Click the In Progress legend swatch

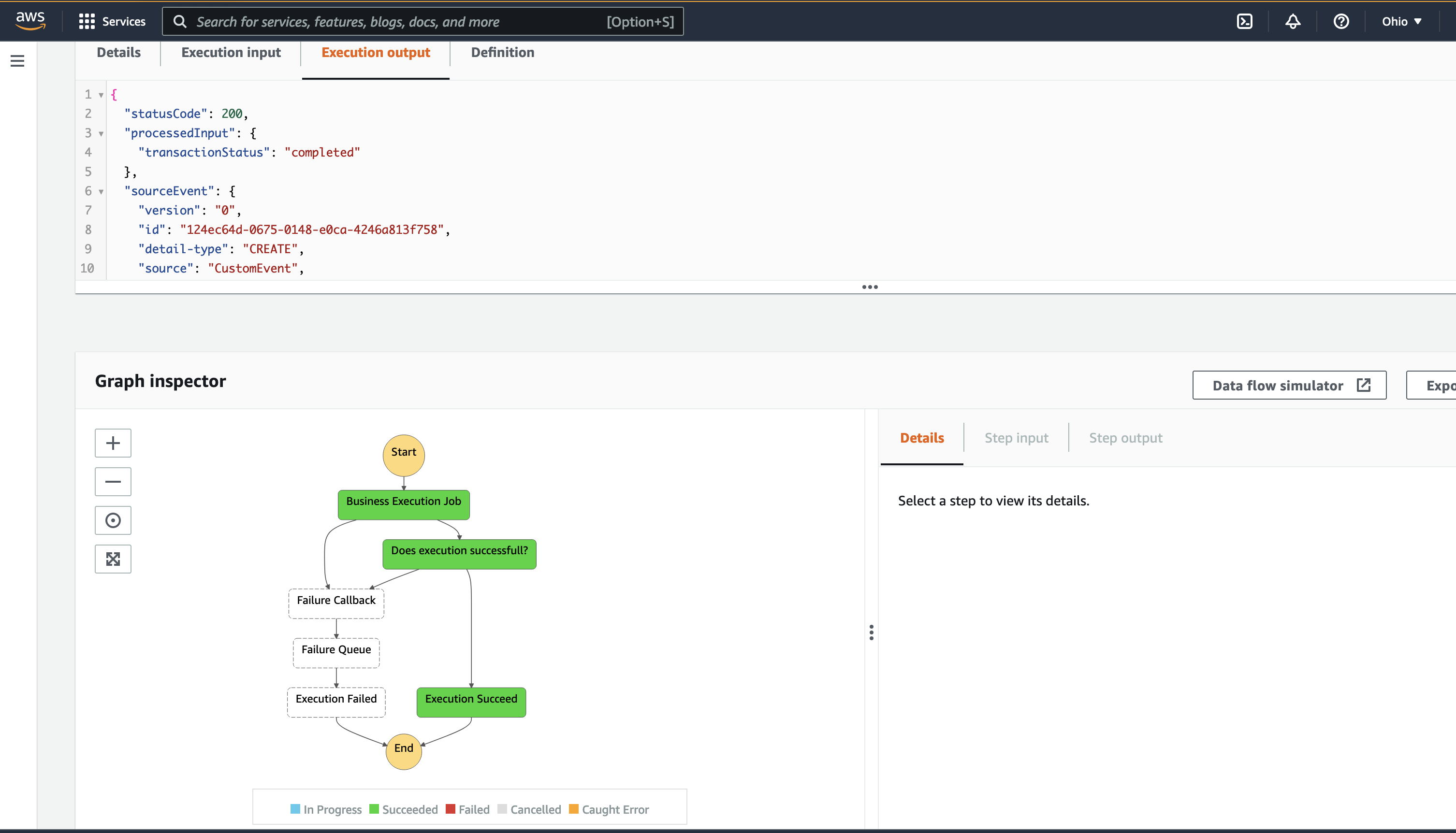[295, 809]
